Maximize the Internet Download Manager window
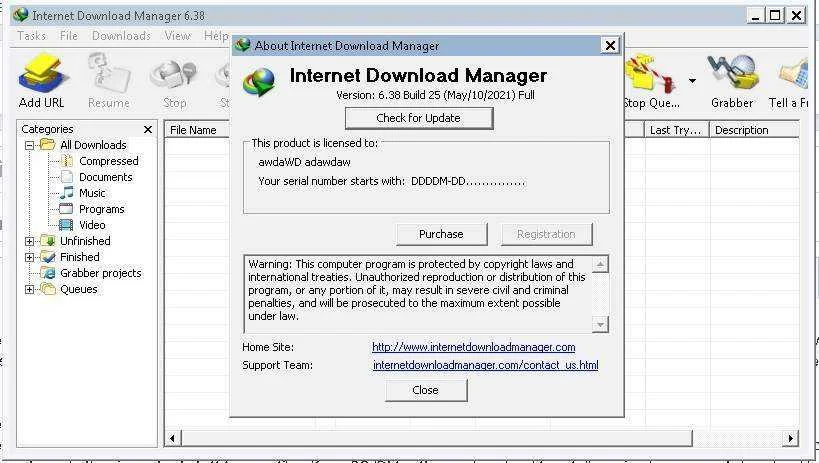 tap(776, 15)
